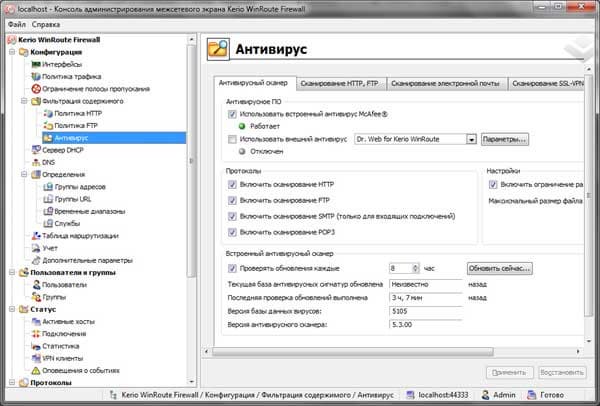
Task: Toggle POP3 scanning checkbox
Action: [232, 232]
